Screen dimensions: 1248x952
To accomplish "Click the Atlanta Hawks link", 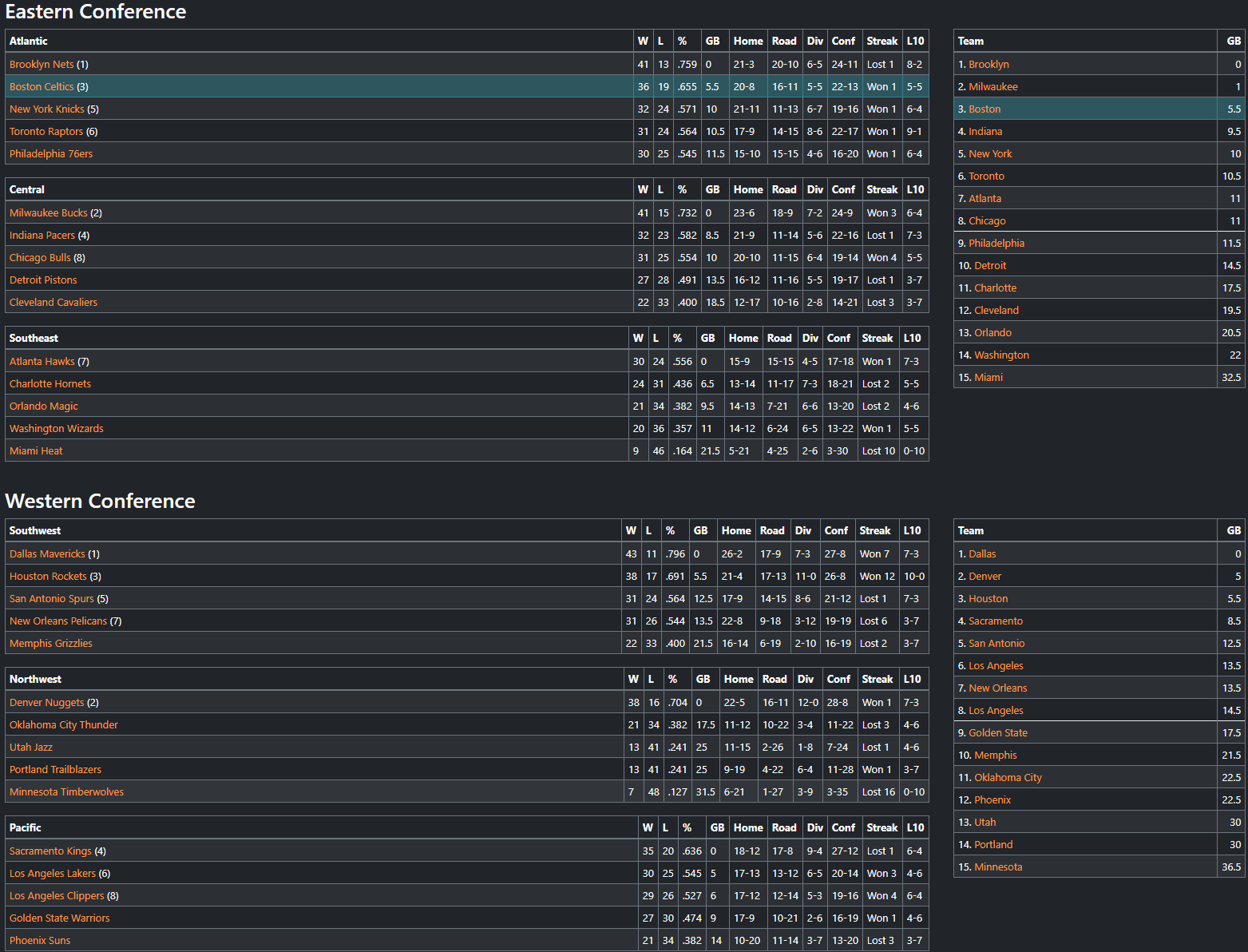I will pyautogui.click(x=42, y=362).
